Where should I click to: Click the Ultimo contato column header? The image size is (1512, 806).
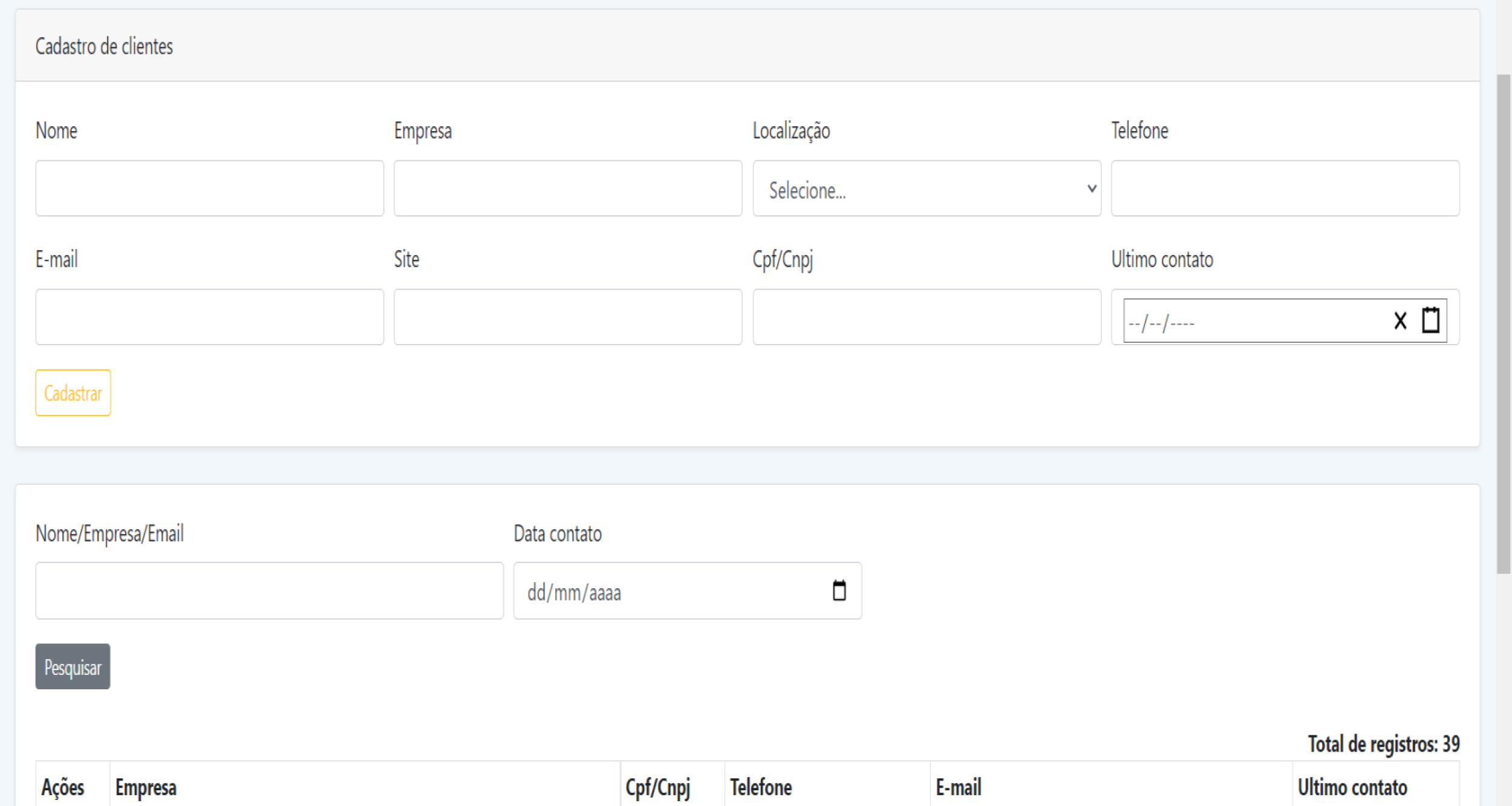coord(1352,787)
